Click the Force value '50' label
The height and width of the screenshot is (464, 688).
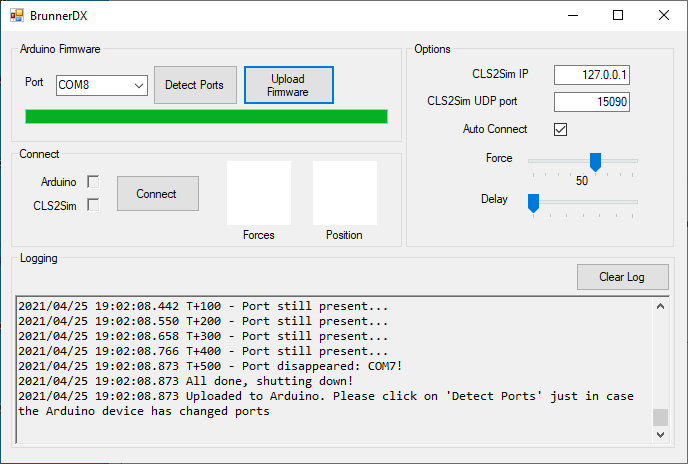tap(582, 181)
